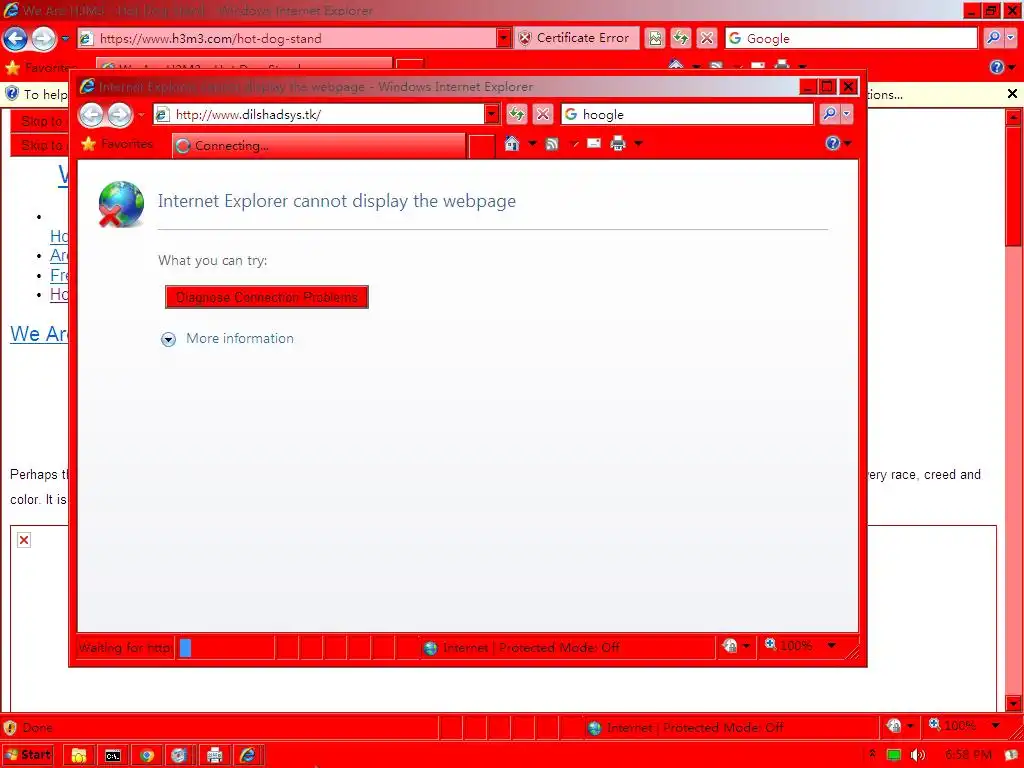Click scroll down arrow on background scrollbar
Viewport: 1024px width, 768px height.
[1013, 704]
